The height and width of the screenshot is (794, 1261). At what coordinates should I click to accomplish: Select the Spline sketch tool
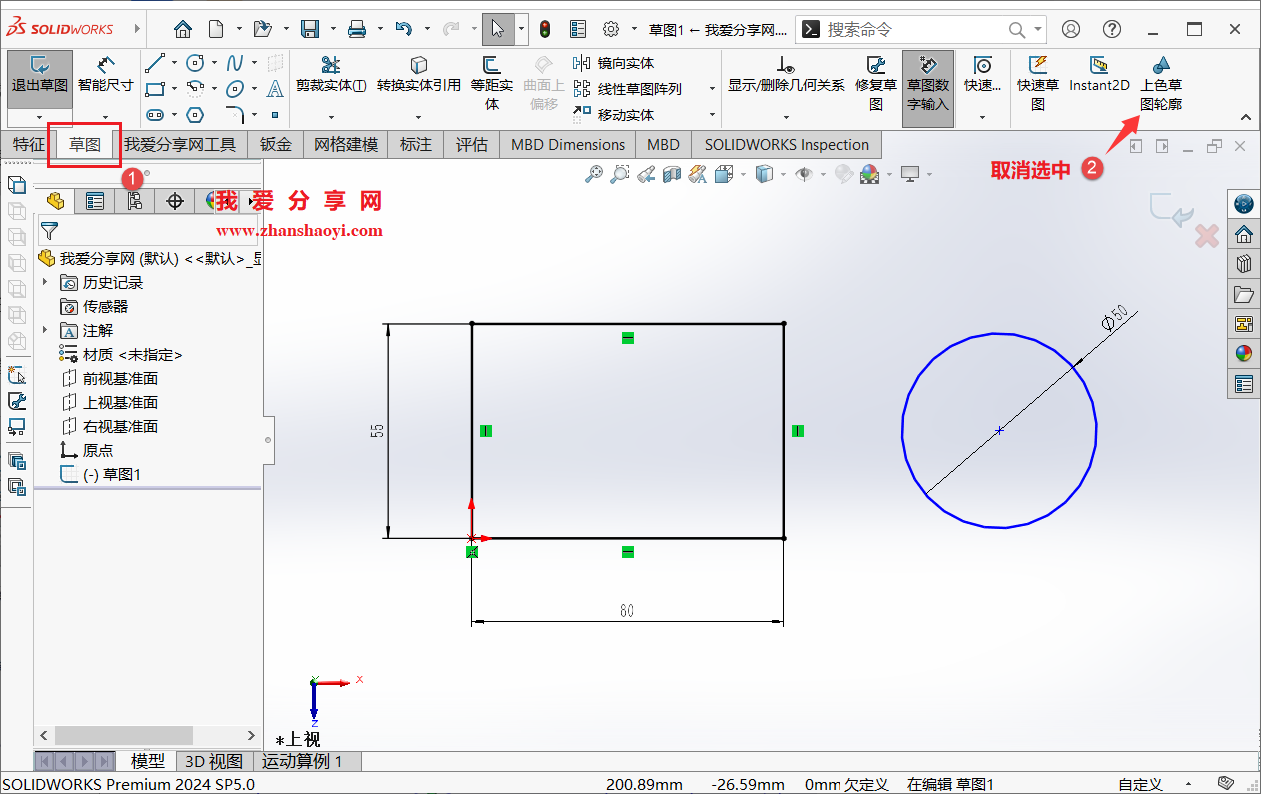coord(235,64)
